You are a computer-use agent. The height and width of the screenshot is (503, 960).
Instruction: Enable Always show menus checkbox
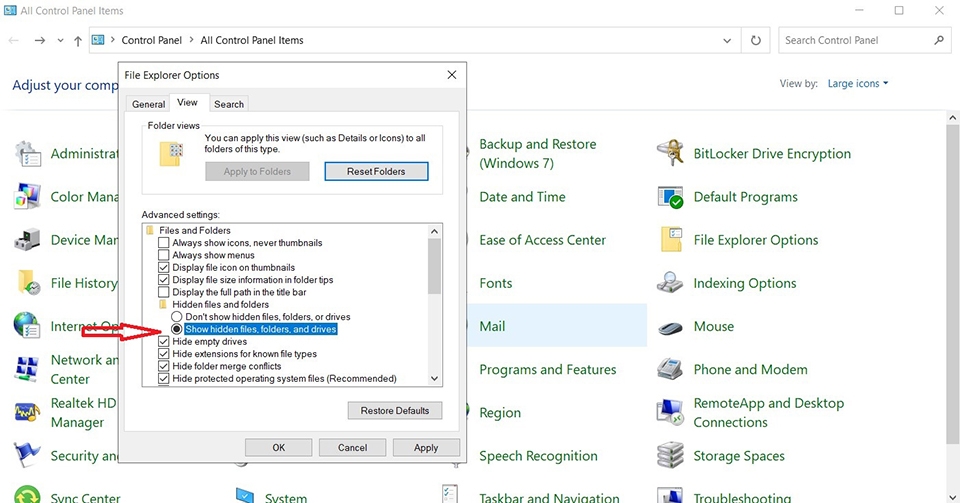[163, 255]
